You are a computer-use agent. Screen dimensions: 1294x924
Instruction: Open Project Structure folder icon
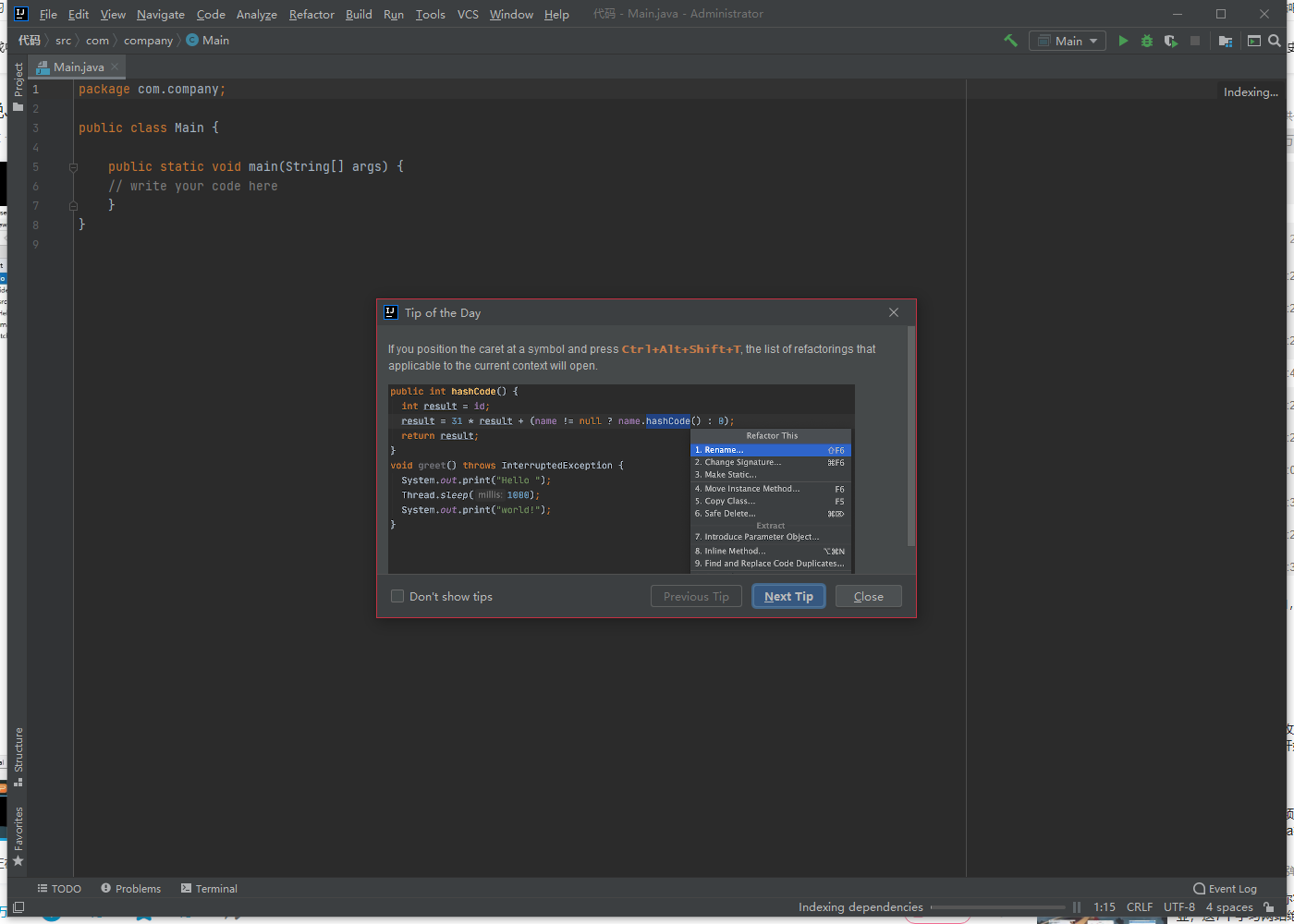tap(1225, 41)
